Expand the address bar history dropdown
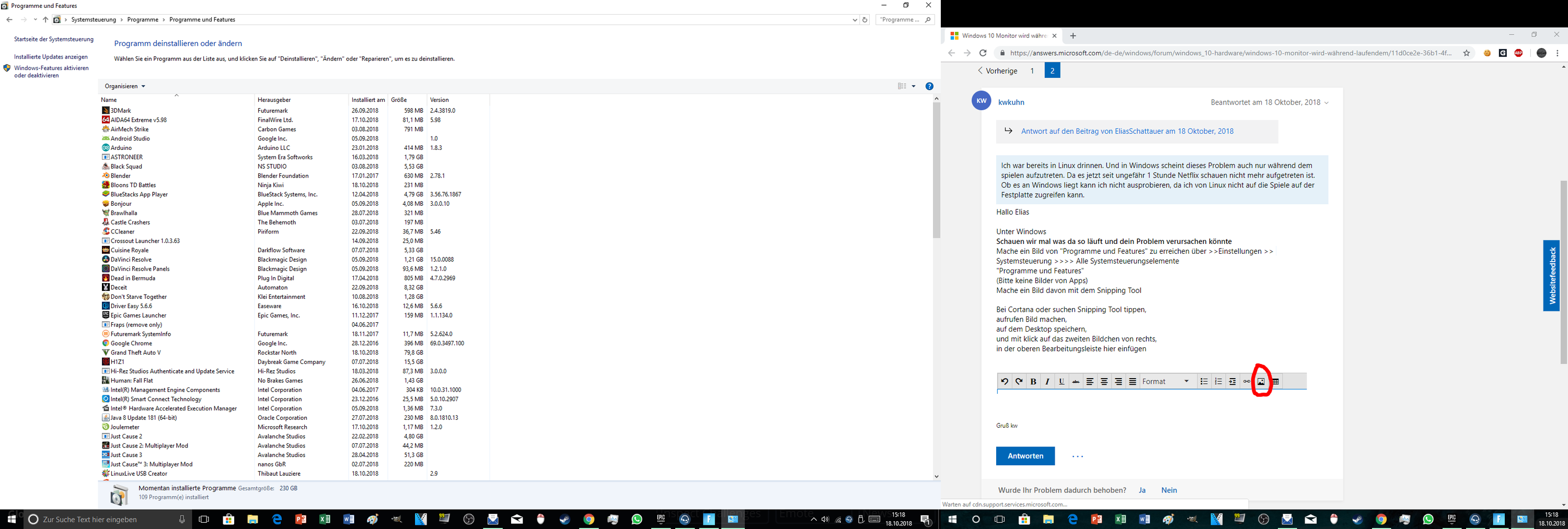1568x529 pixels. (x=855, y=19)
